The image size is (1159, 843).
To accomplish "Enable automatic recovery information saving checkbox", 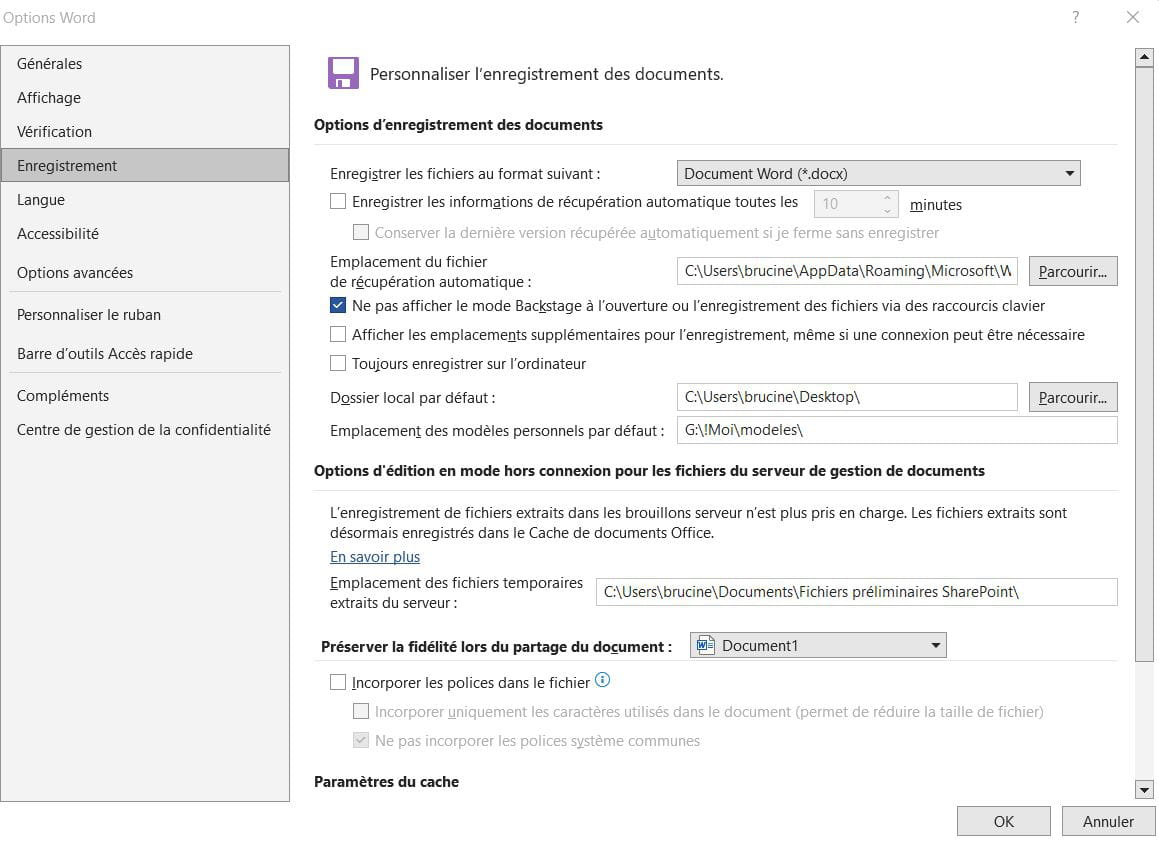I will point(338,202).
